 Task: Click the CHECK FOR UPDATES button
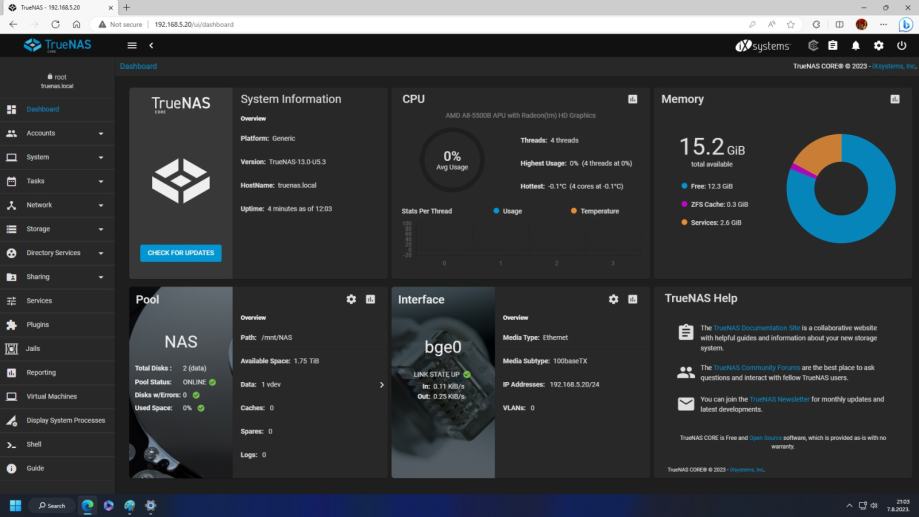[181, 253]
